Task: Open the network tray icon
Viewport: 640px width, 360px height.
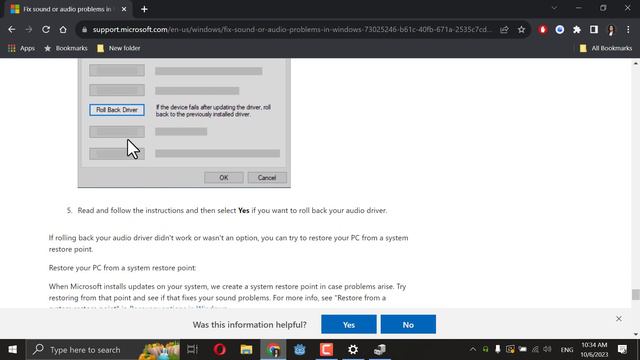Action: coord(535,349)
